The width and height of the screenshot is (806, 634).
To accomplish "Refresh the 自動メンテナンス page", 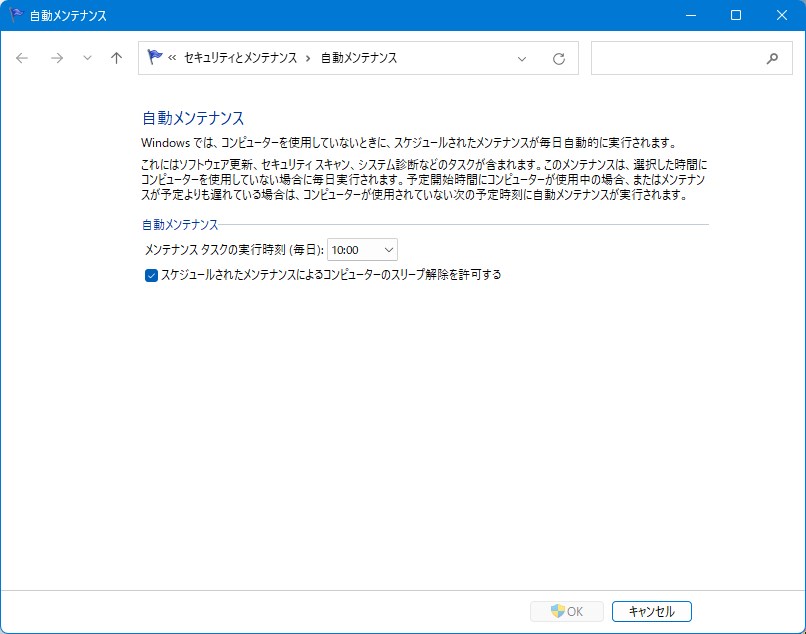I will [x=559, y=58].
